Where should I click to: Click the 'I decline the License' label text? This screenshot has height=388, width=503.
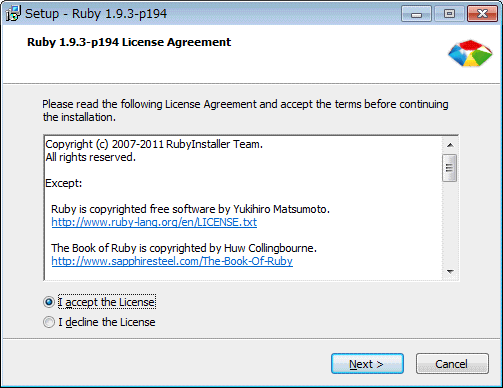click(107, 322)
